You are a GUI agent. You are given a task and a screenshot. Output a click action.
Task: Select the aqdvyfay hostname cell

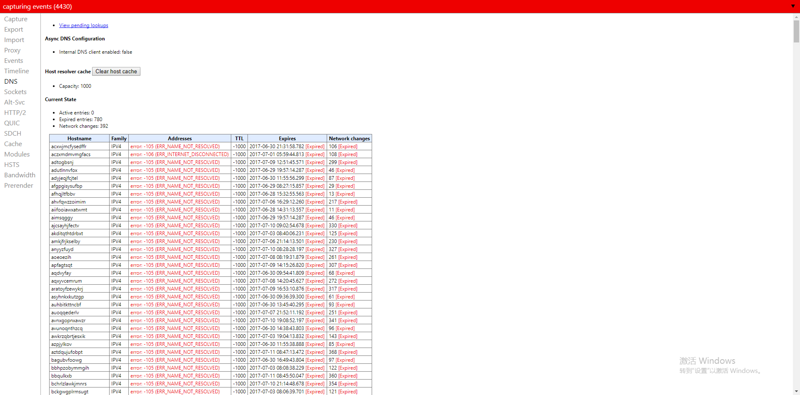click(79, 273)
